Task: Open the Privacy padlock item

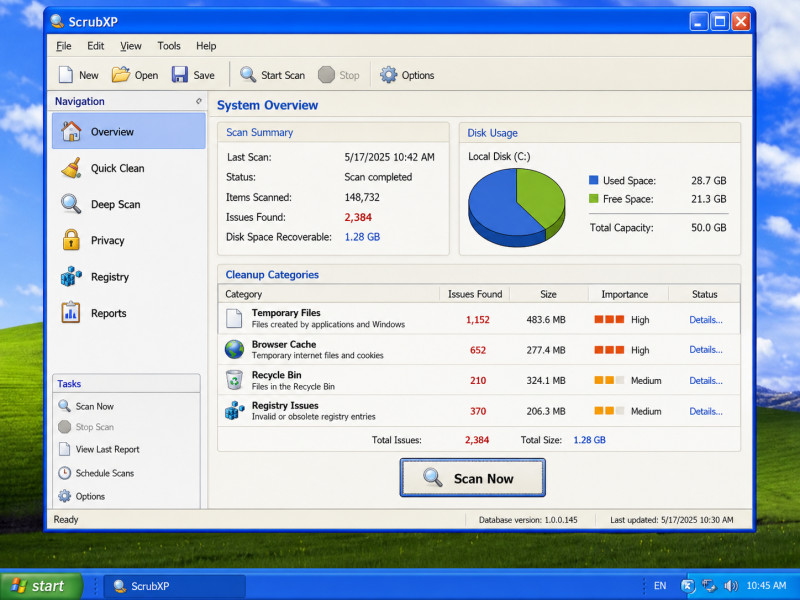Action: pyautogui.click(x=71, y=240)
